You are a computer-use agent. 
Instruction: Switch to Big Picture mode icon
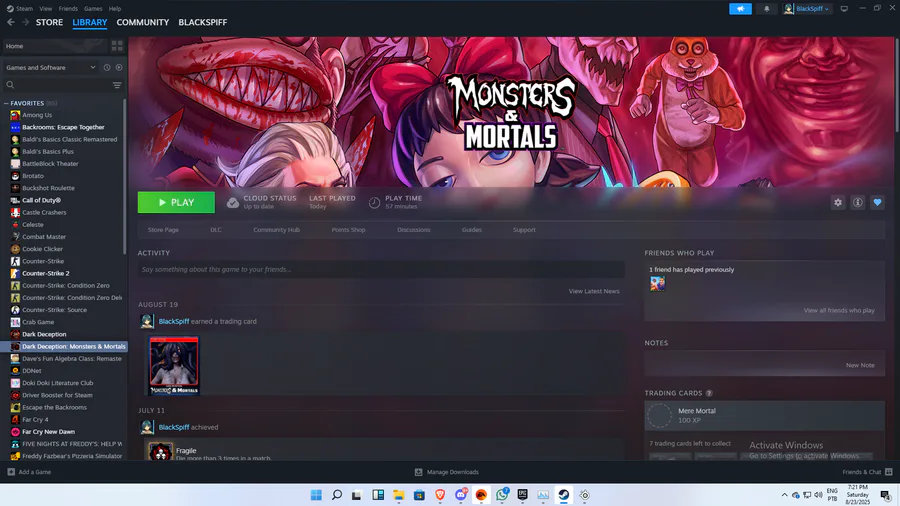tap(844, 9)
